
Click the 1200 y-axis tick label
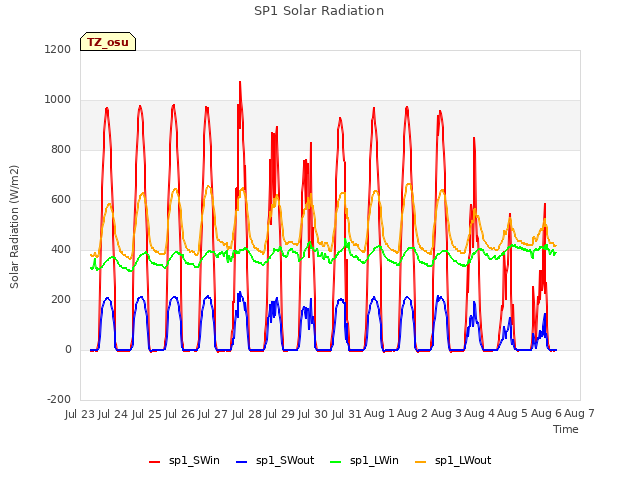click(x=58, y=49)
